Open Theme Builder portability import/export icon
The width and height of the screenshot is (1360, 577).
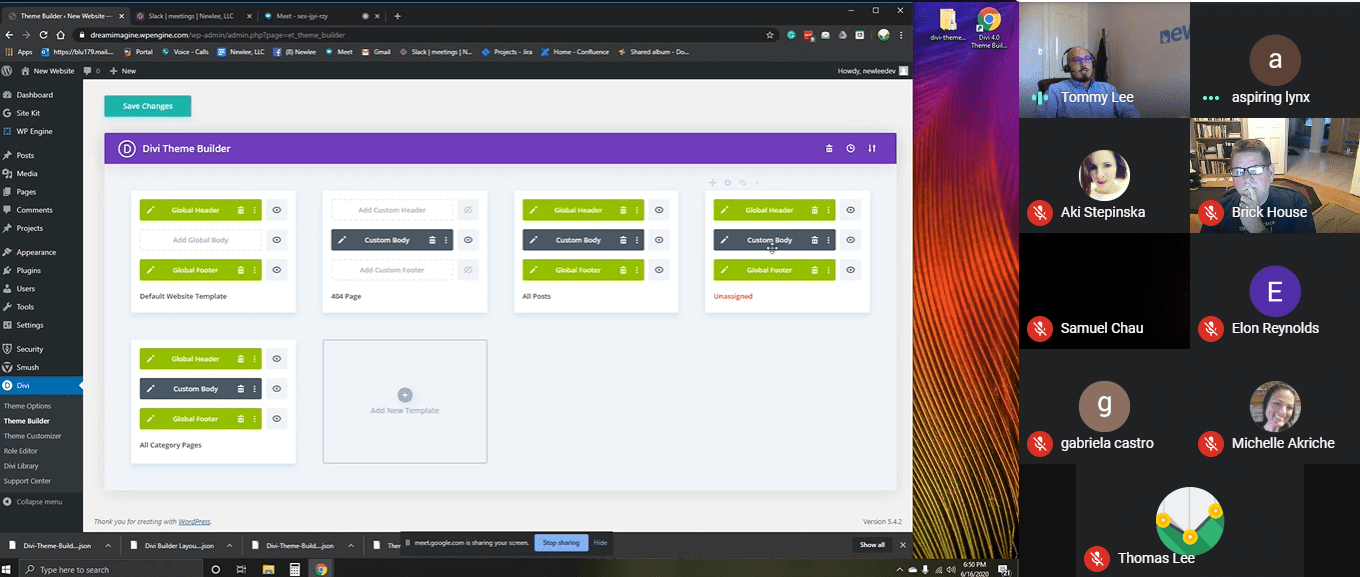[x=872, y=148]
